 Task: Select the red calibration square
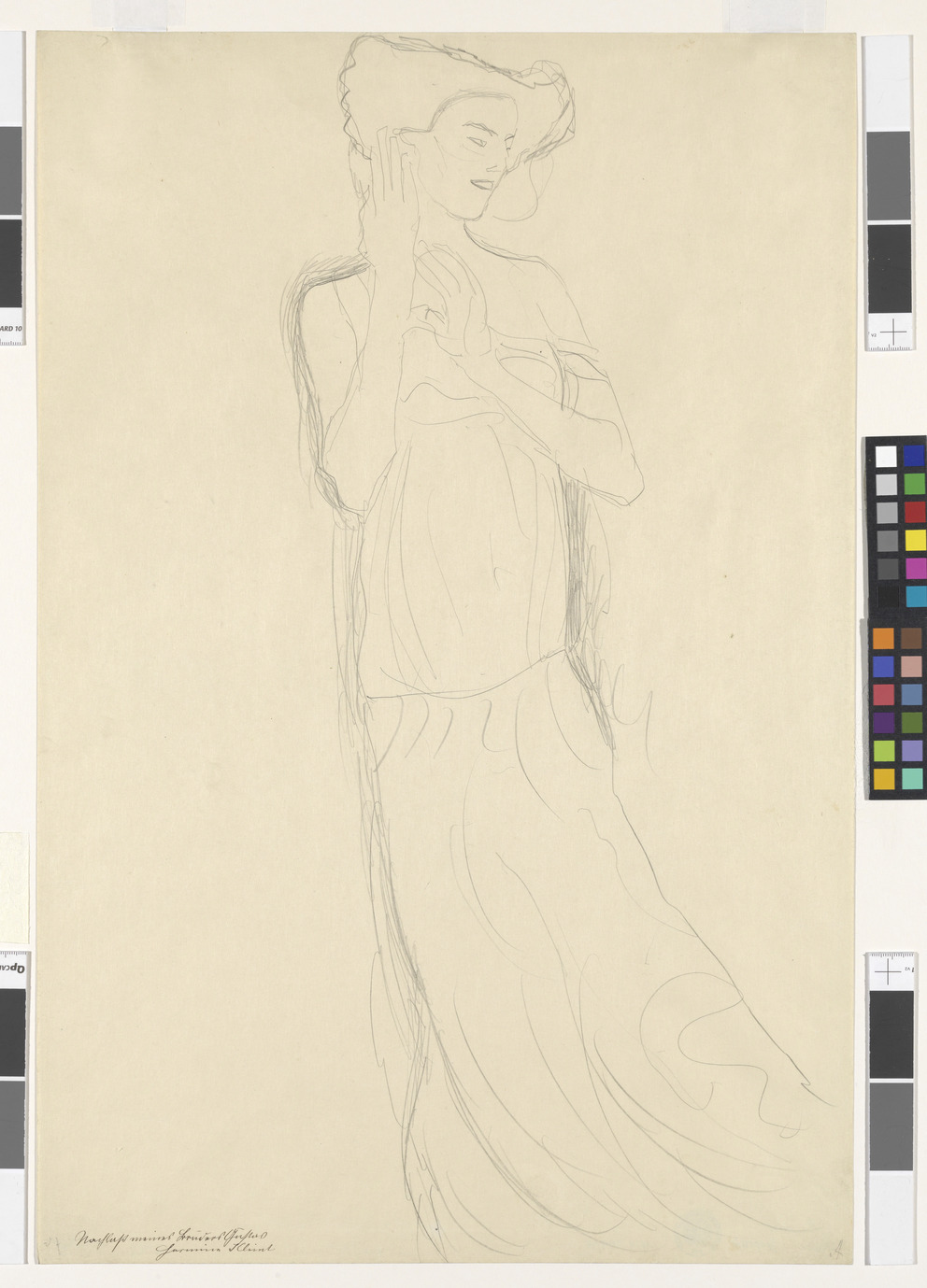(914, 512)
